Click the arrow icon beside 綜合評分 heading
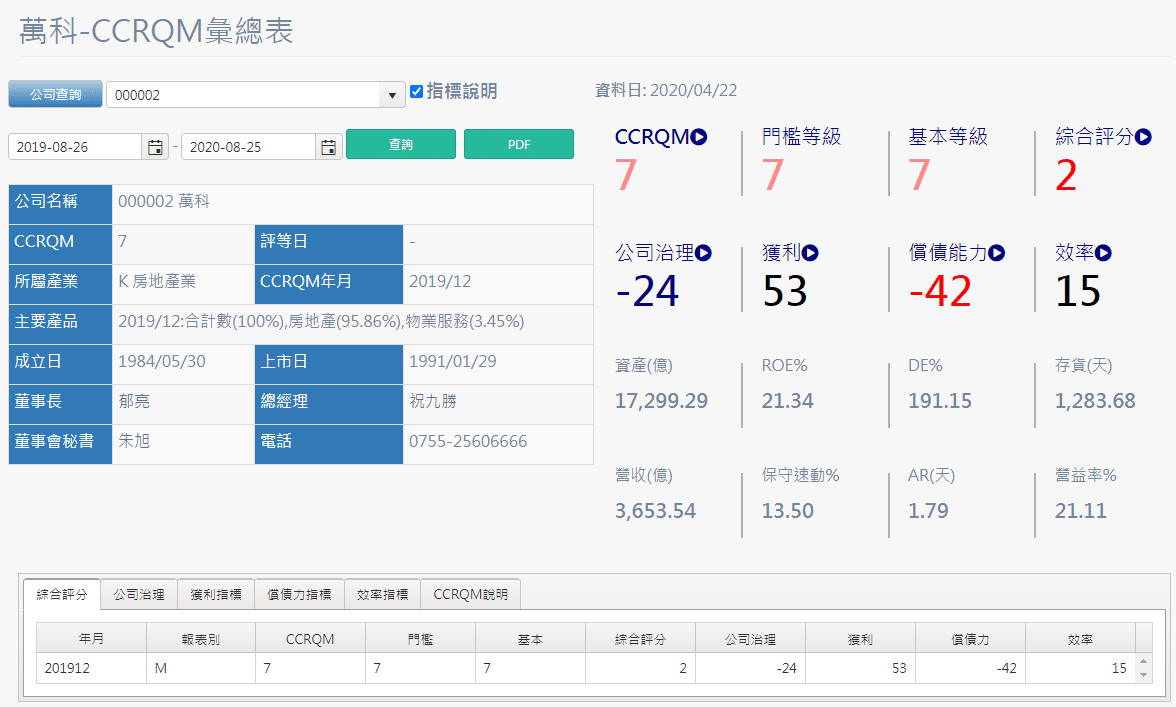1176x707 pixels. tap(1144, 137)
